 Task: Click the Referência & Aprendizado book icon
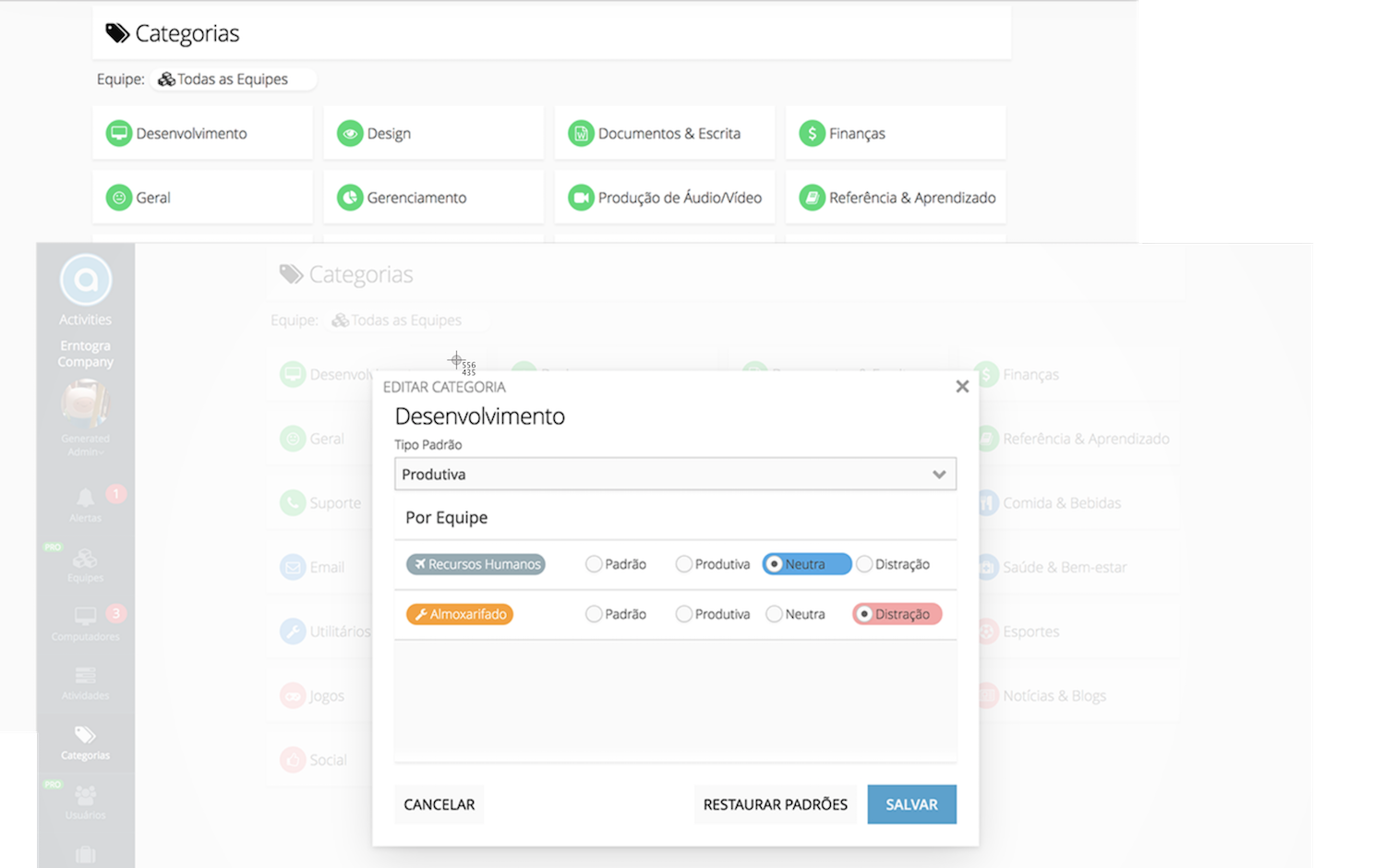click(812, 197)
